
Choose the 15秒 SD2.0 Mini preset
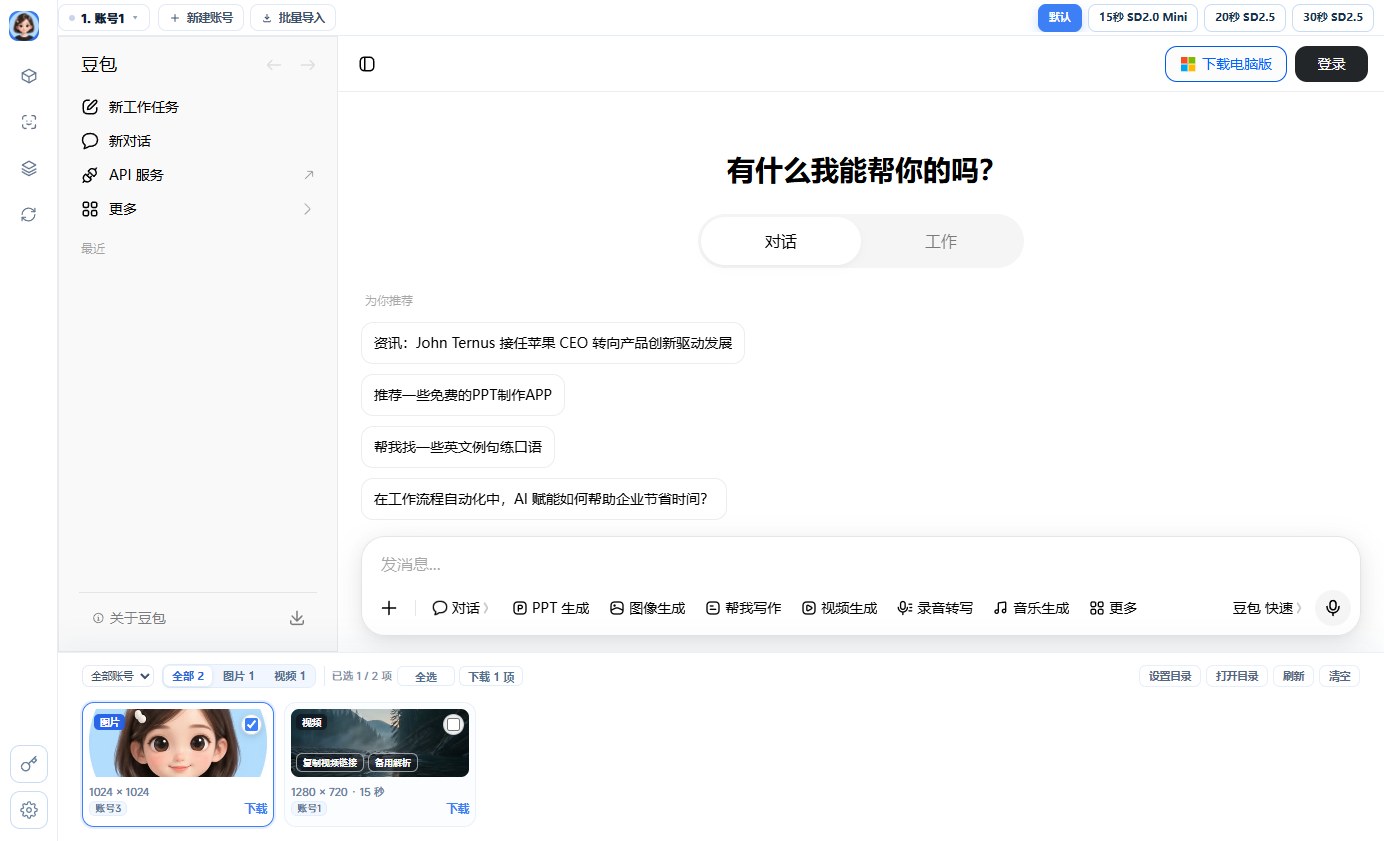pos(1143,17)
